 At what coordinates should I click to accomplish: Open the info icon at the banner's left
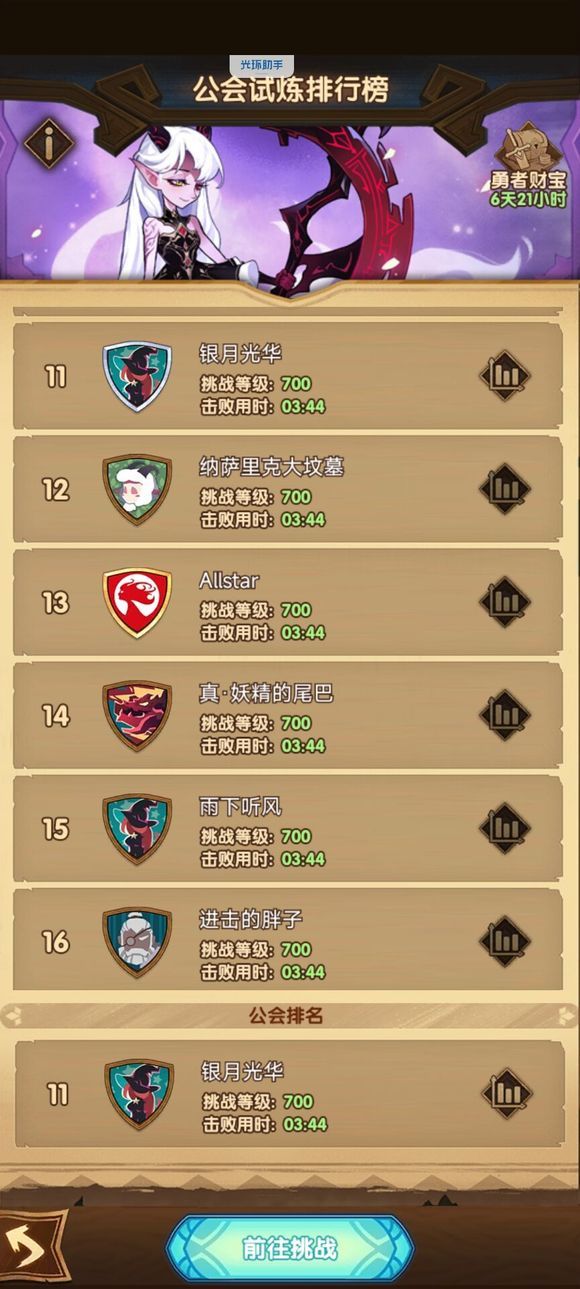49,144
